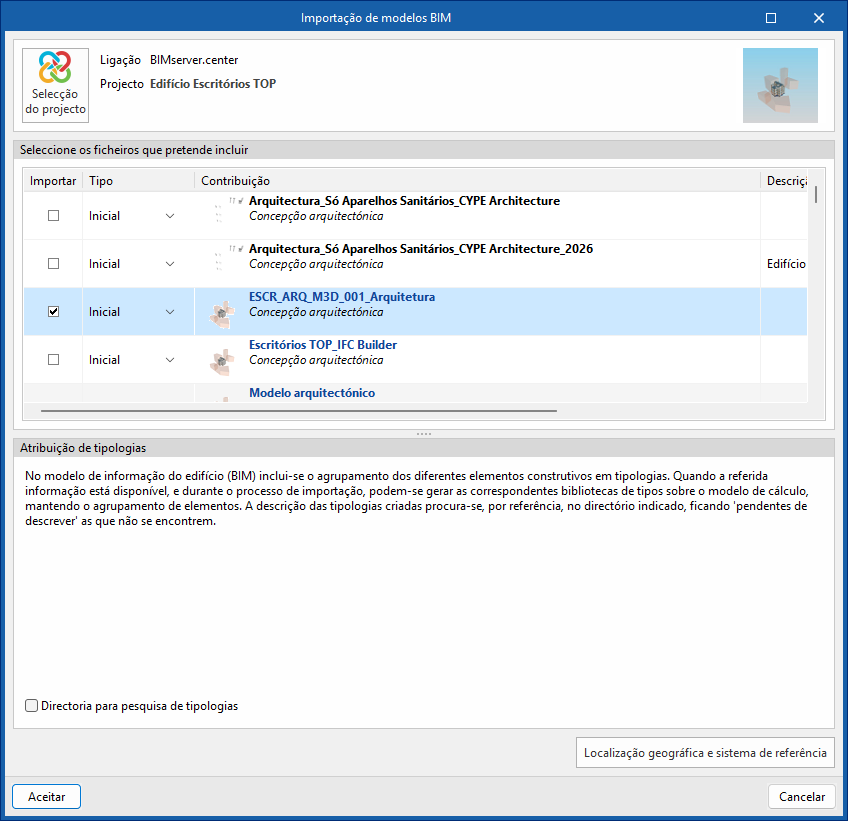Click the Edifício Escritórios TOP project name
Screen dimensions: 848x821
pos(213,84)
